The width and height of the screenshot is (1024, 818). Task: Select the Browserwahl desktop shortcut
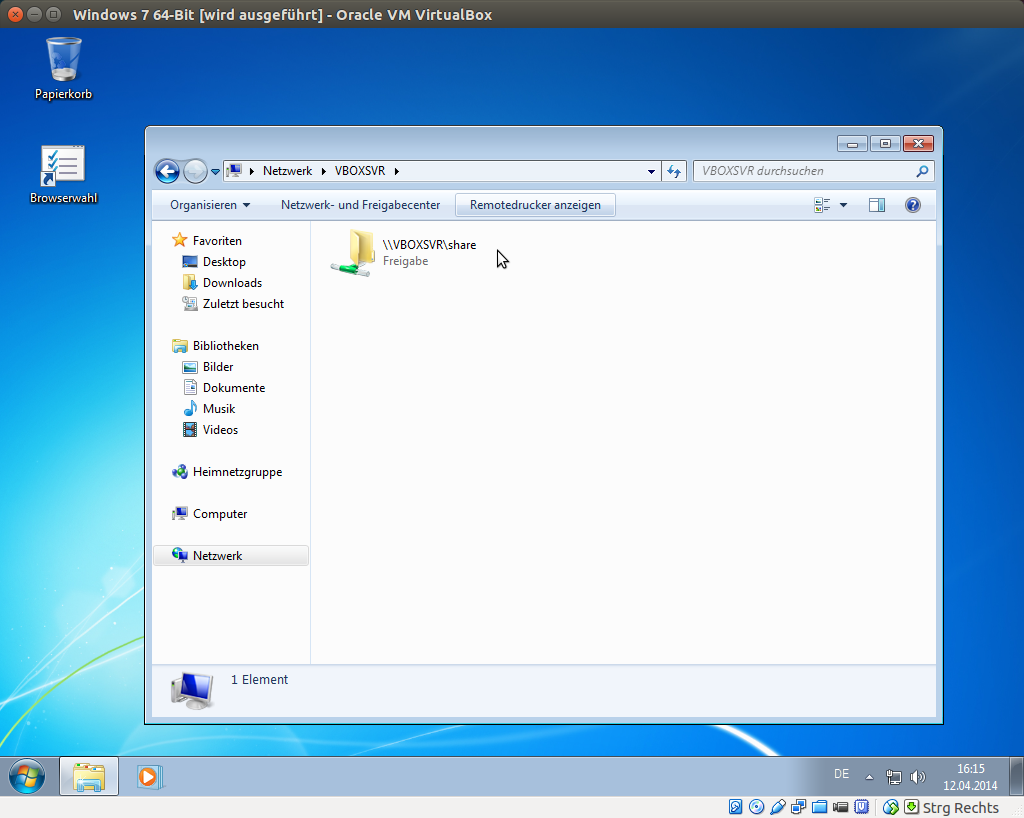tap(63, 174)
